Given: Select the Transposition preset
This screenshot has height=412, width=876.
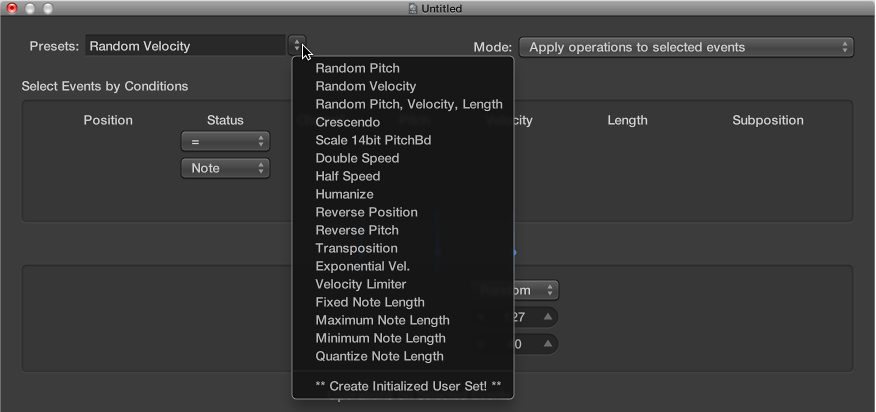Looking at the screenshot, I should (403, 248).
